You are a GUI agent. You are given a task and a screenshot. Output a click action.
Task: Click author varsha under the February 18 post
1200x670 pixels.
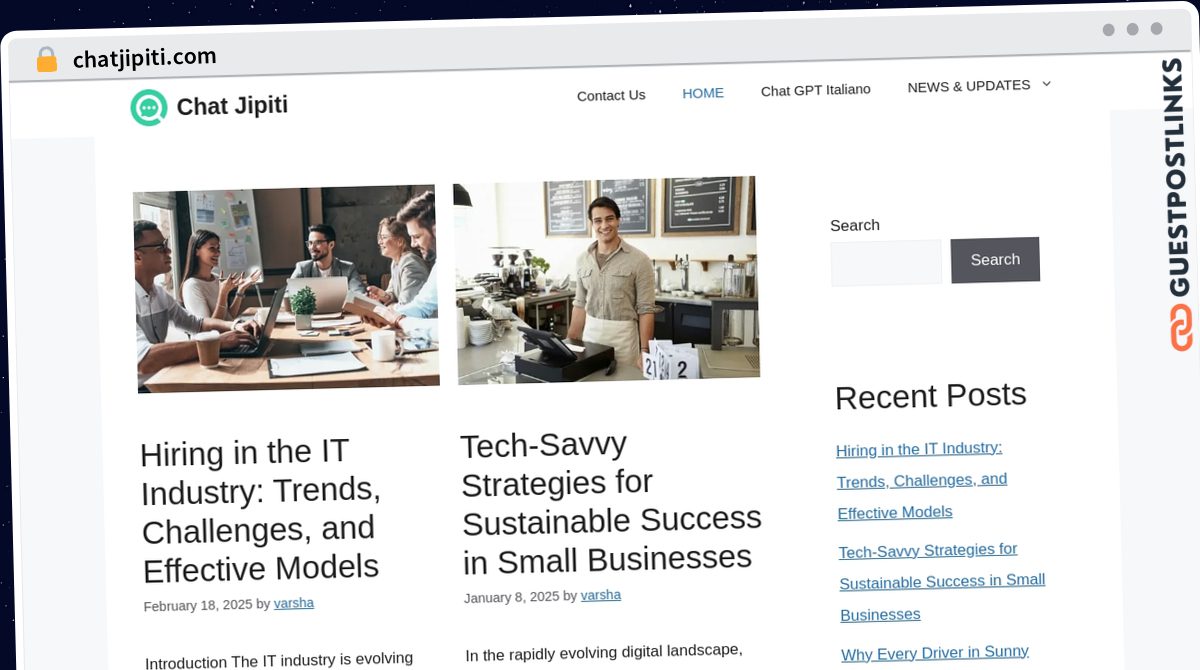[x=294, y=603]
